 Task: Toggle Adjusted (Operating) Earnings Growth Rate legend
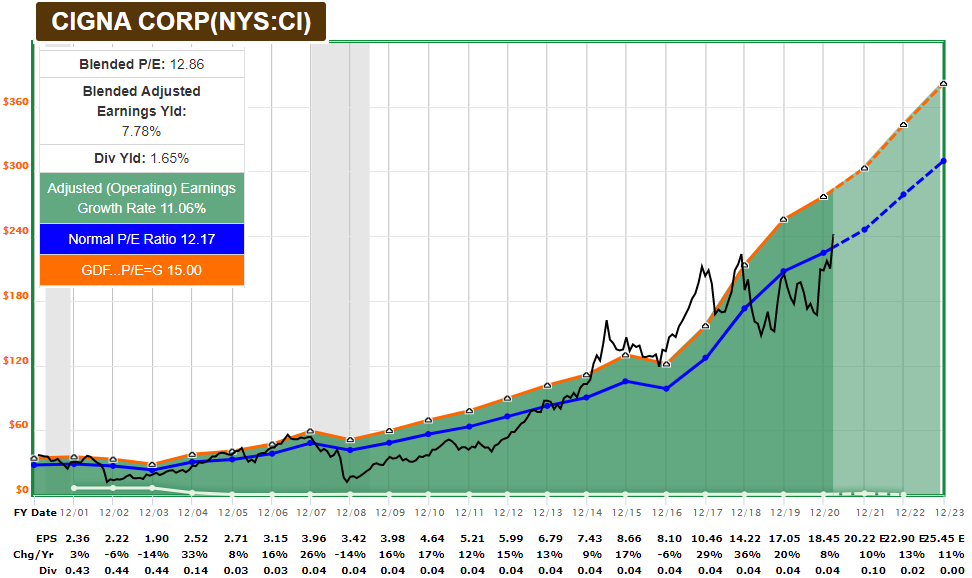pos(141,198)
